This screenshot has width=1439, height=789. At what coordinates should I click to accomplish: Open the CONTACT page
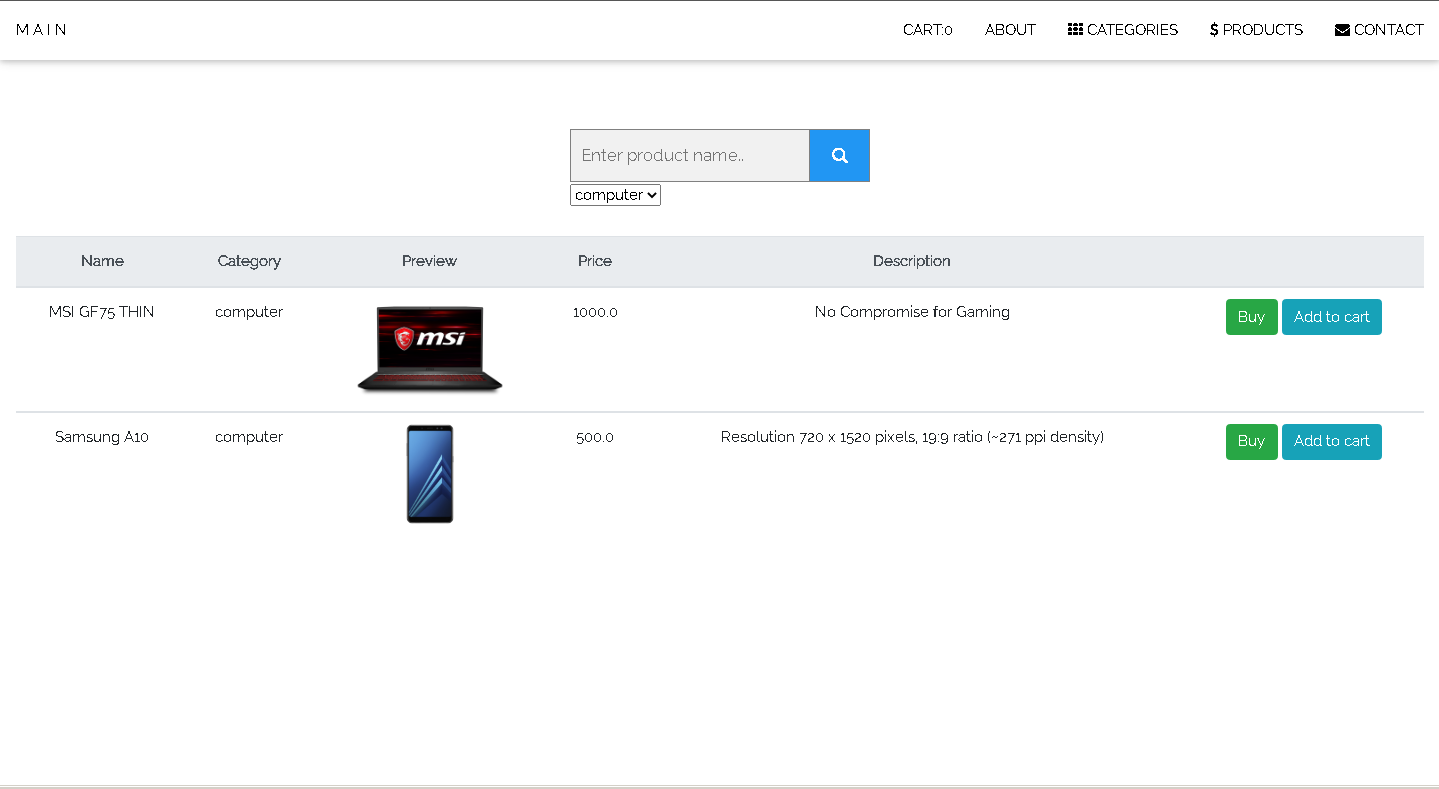[x=1386, y=29]
